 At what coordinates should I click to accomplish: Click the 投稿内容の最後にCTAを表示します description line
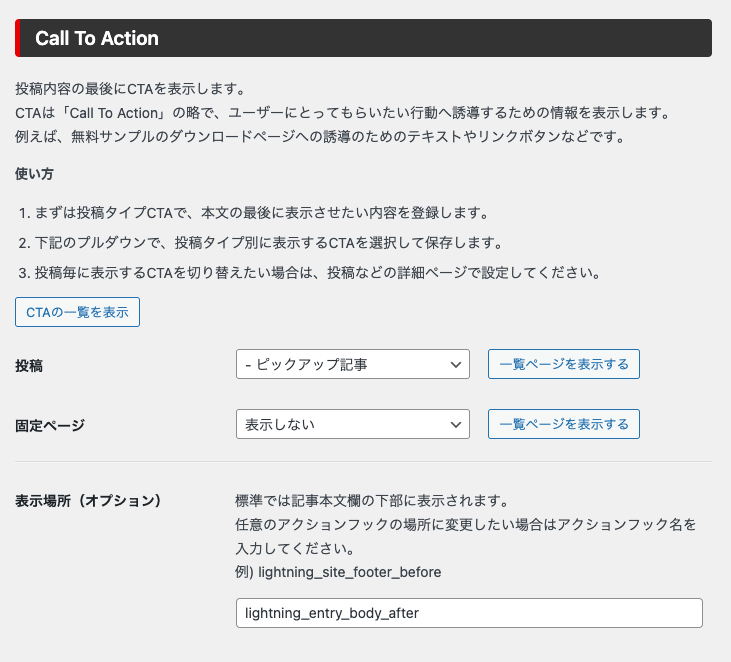[130, 90]
